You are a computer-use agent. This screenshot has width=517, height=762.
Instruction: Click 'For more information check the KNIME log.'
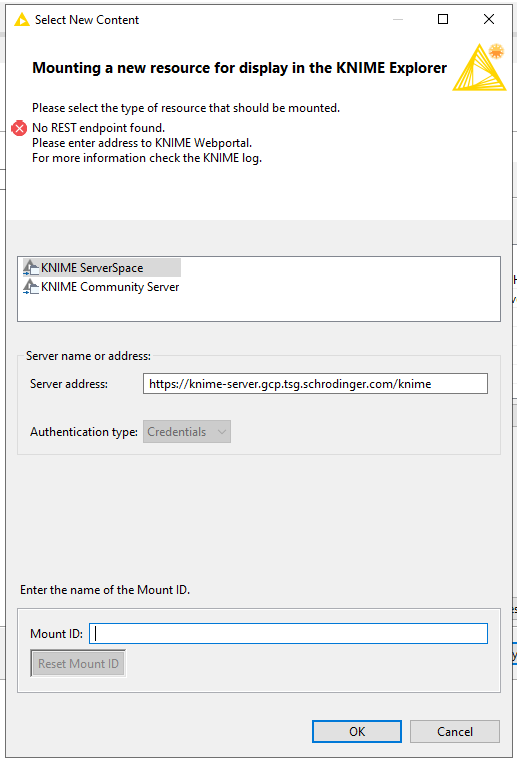(x=147, y=158)
